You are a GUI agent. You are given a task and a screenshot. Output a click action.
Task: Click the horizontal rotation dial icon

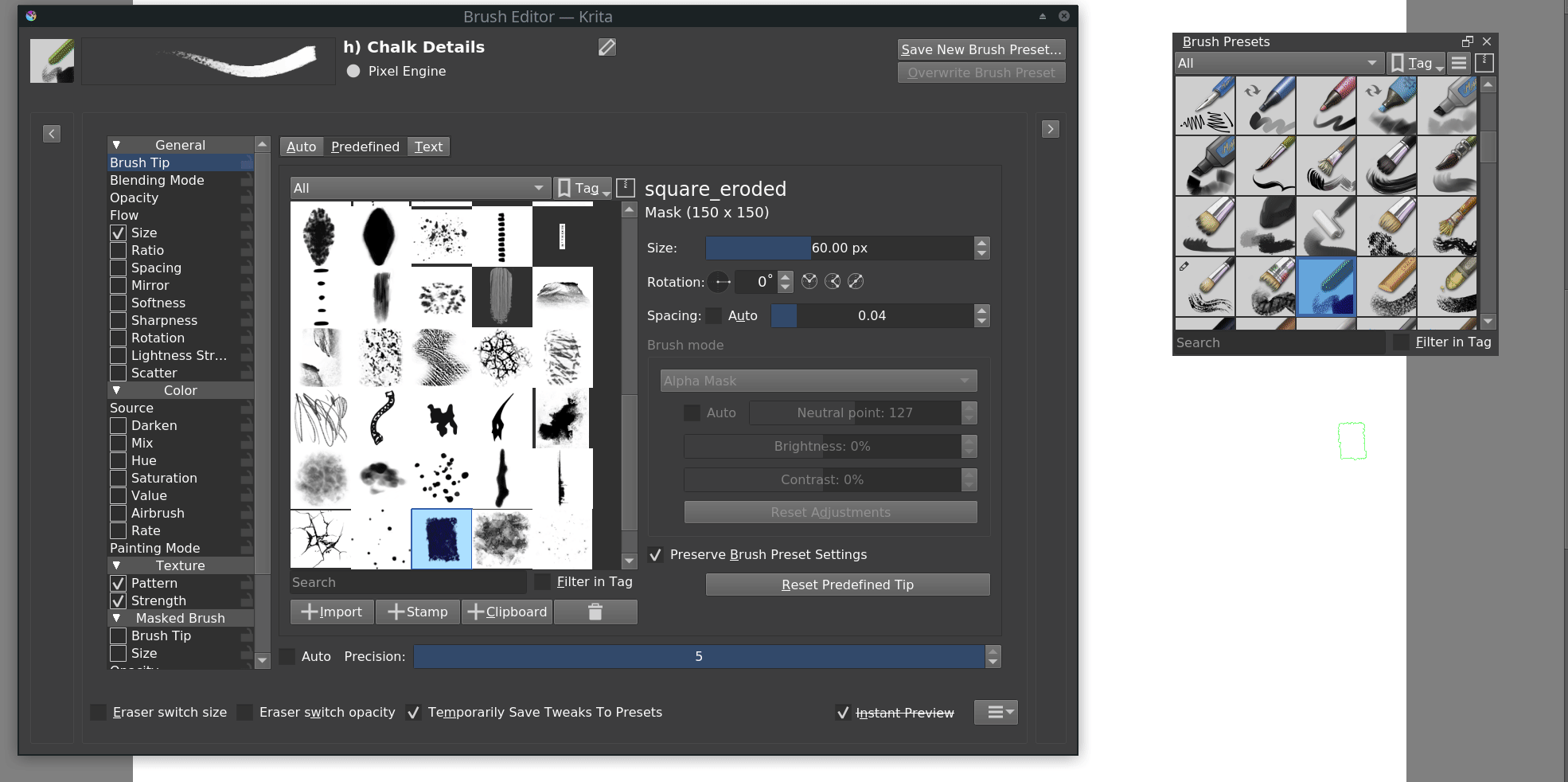720,282
